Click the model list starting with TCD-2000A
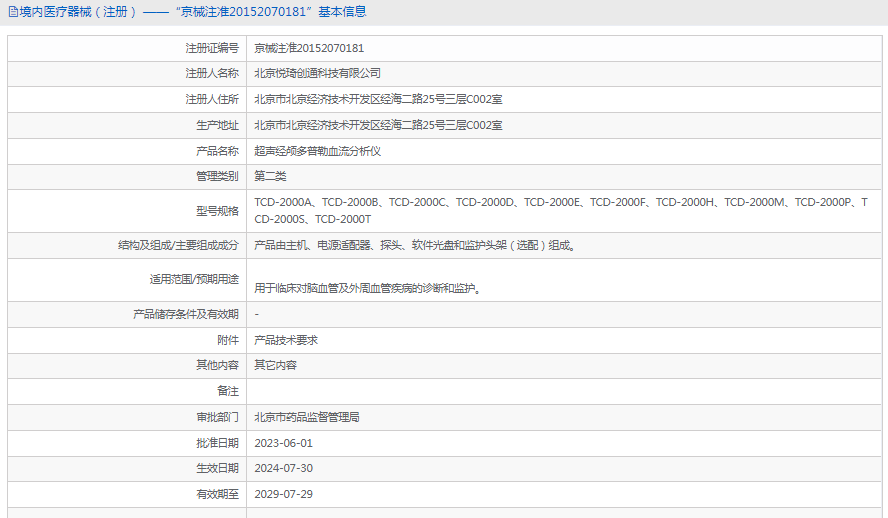Screen dimensions: 888x518 [x=561, y=211]
